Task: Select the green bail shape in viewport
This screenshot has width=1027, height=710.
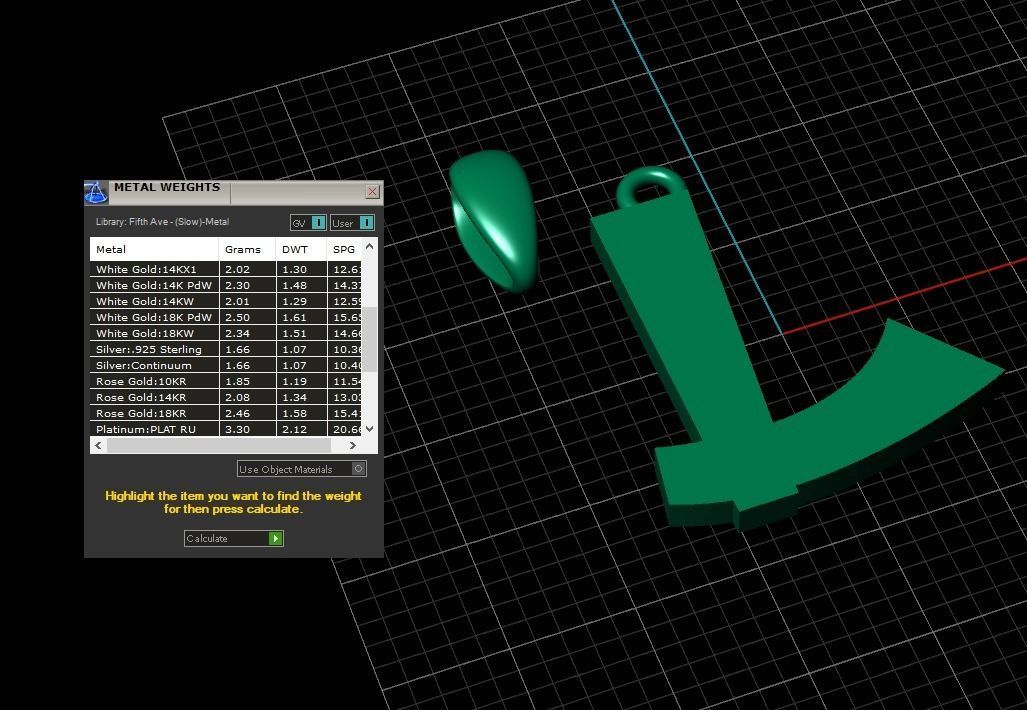Action: (x=494, y=221)
